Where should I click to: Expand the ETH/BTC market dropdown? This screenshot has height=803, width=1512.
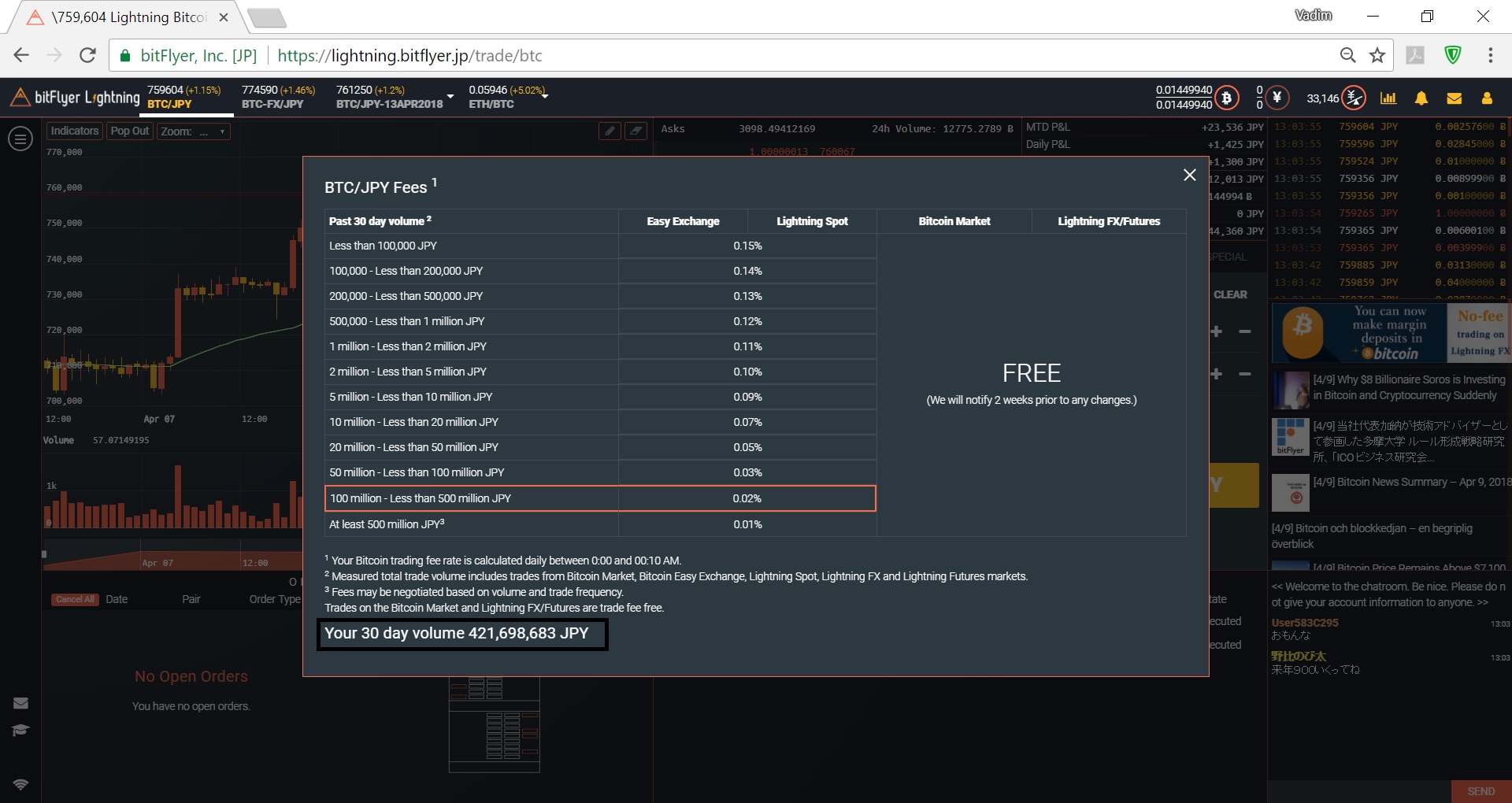coord(545,95)
